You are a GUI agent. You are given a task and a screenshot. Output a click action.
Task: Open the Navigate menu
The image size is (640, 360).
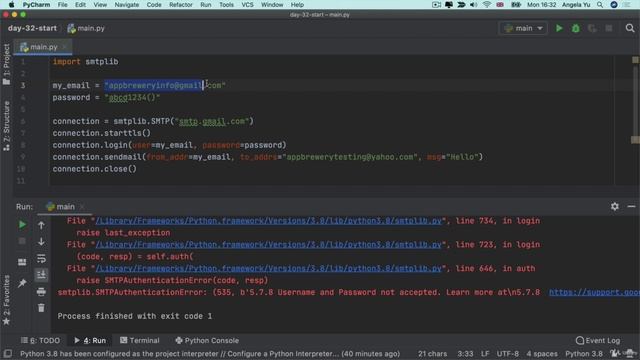tap(127, 5)
